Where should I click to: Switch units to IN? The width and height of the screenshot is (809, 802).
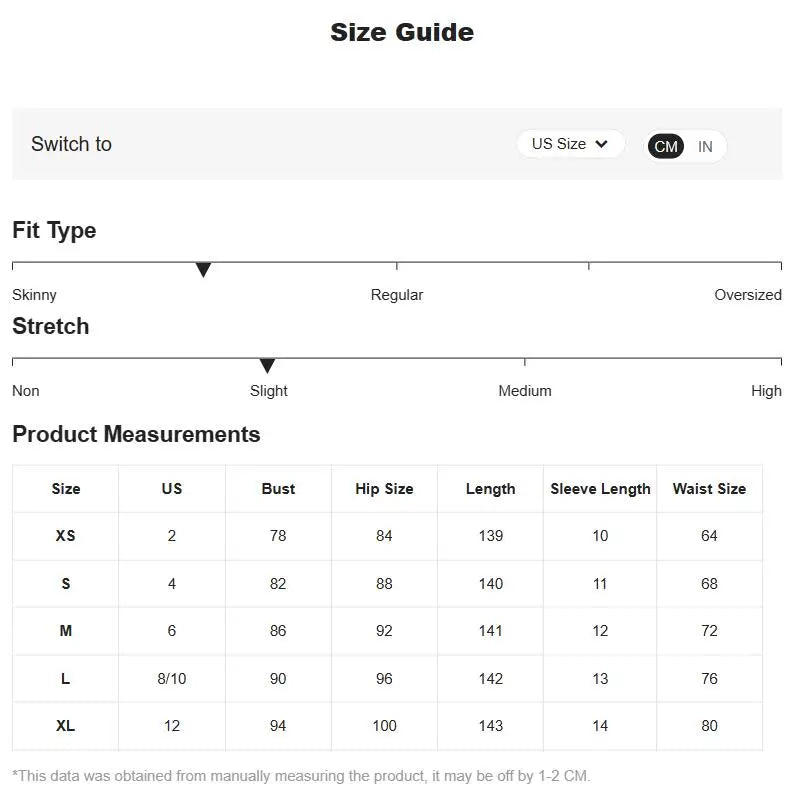[x=705, y=147]
